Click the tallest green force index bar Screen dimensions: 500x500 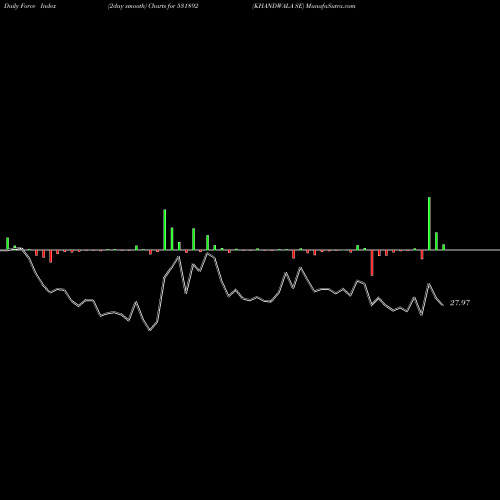[x=429, y=223]
